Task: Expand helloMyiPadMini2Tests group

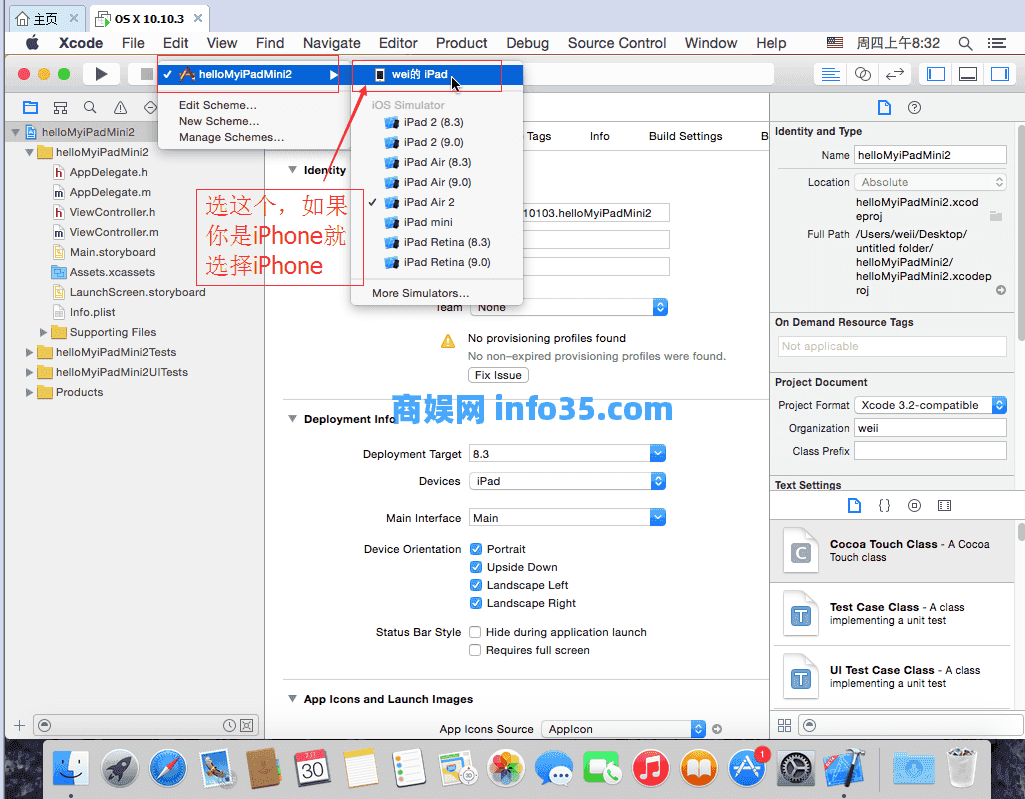Action: pos(29,352)
